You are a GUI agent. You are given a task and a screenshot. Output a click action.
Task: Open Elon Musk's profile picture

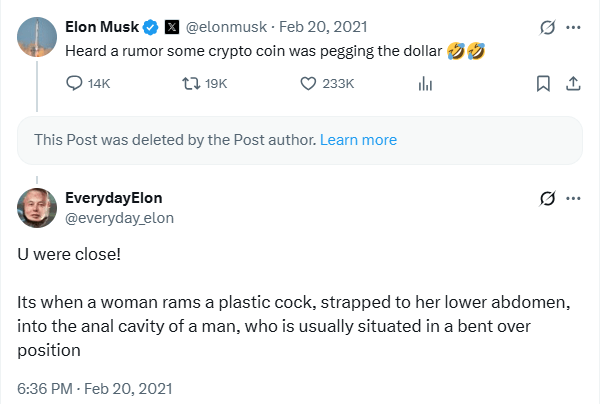coord(36,37)
